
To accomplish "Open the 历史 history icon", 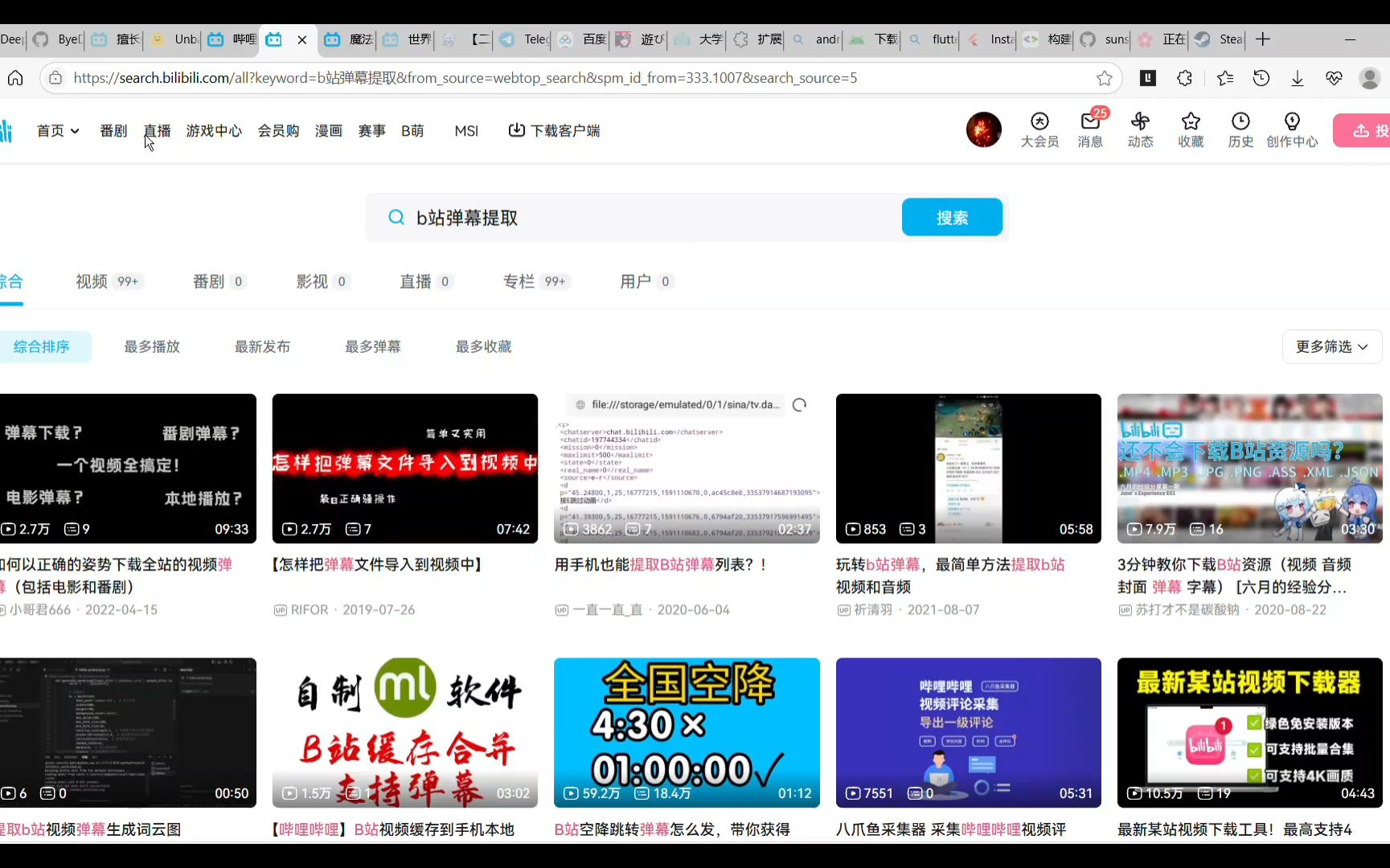I will pos(1240,130).
